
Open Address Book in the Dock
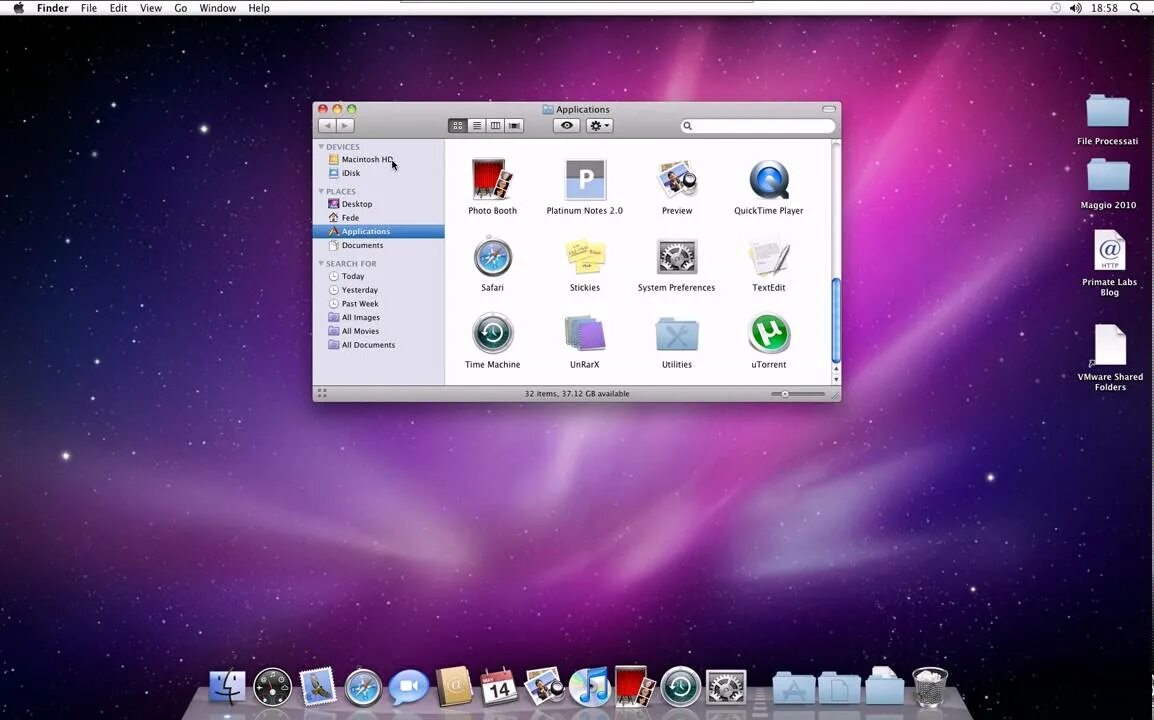(453, 687)
